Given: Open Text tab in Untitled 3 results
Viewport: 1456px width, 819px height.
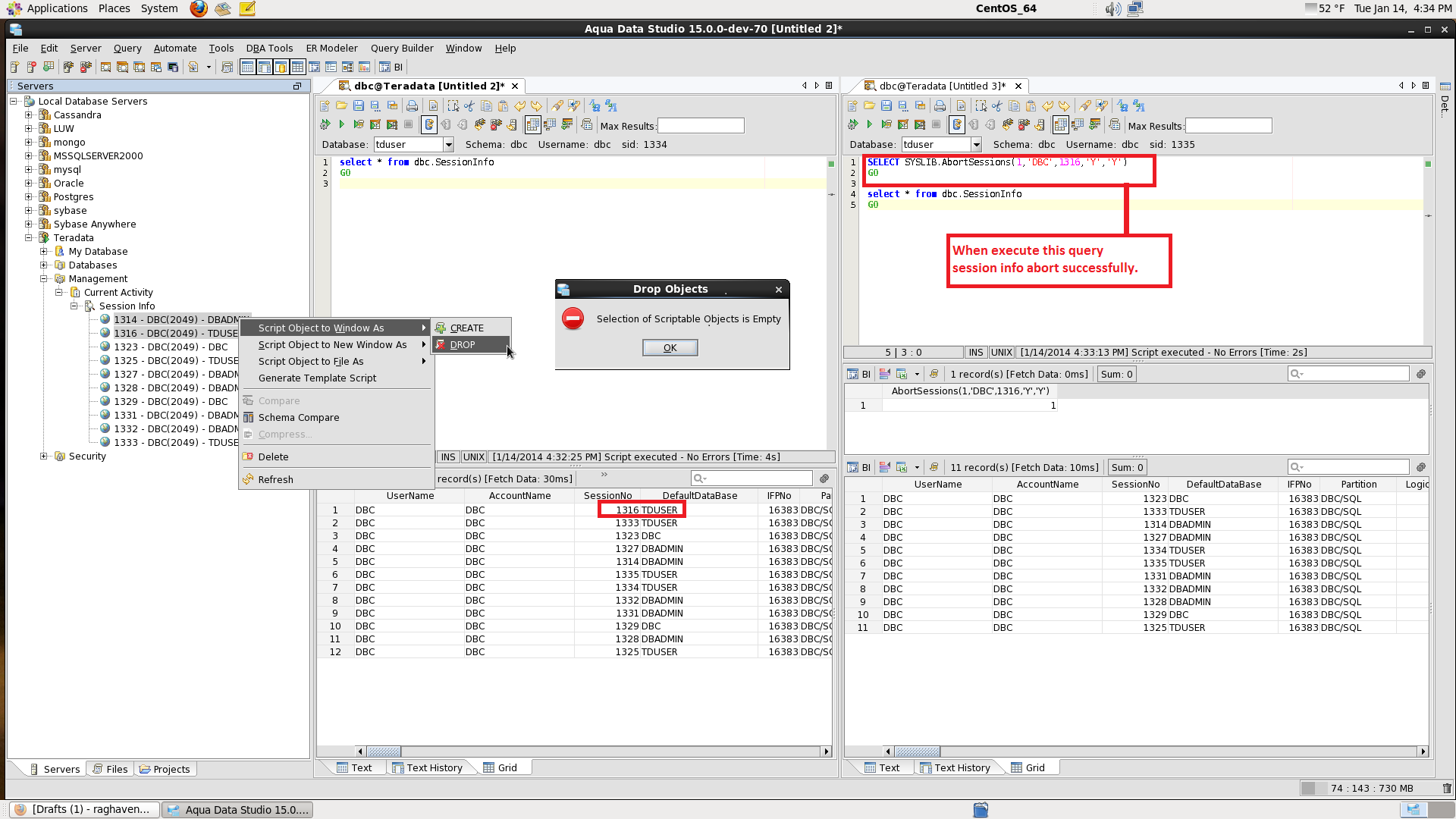Looking at the screenshot, I should pyautogui.click(x=882, y=767).
